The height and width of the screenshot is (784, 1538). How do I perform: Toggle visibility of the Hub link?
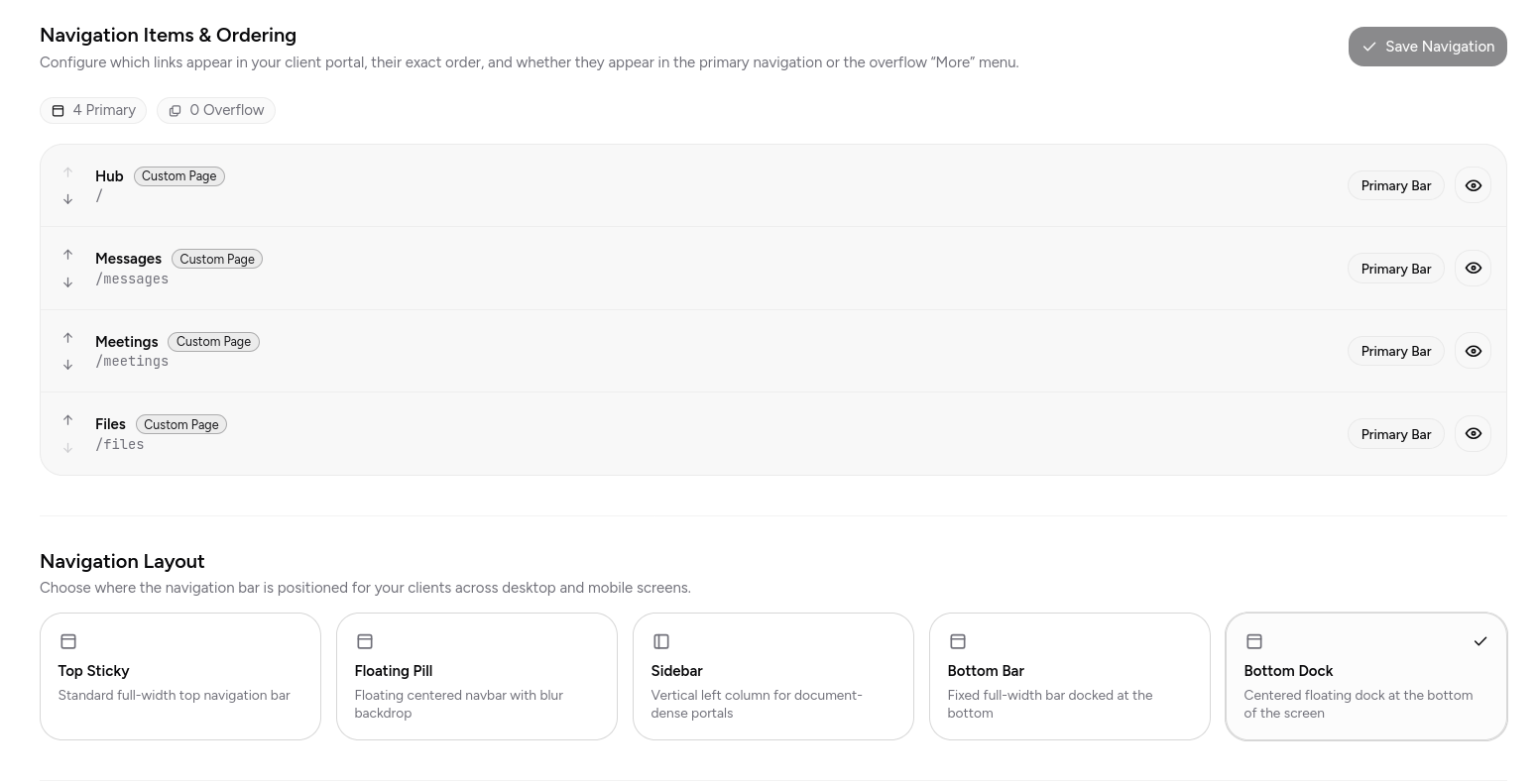coord(1473,185)
